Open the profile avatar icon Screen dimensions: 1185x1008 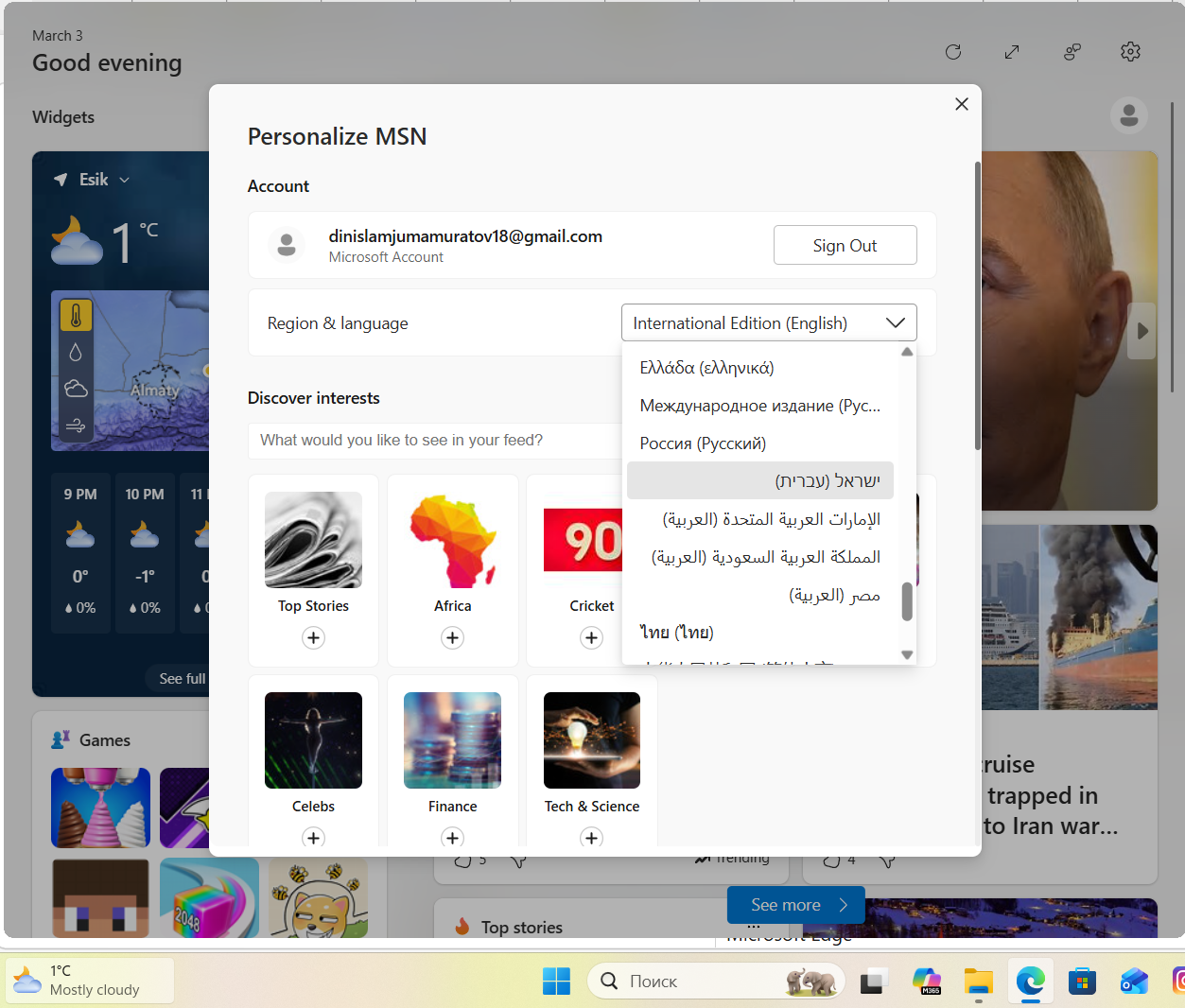click(x=1129, y=115)
